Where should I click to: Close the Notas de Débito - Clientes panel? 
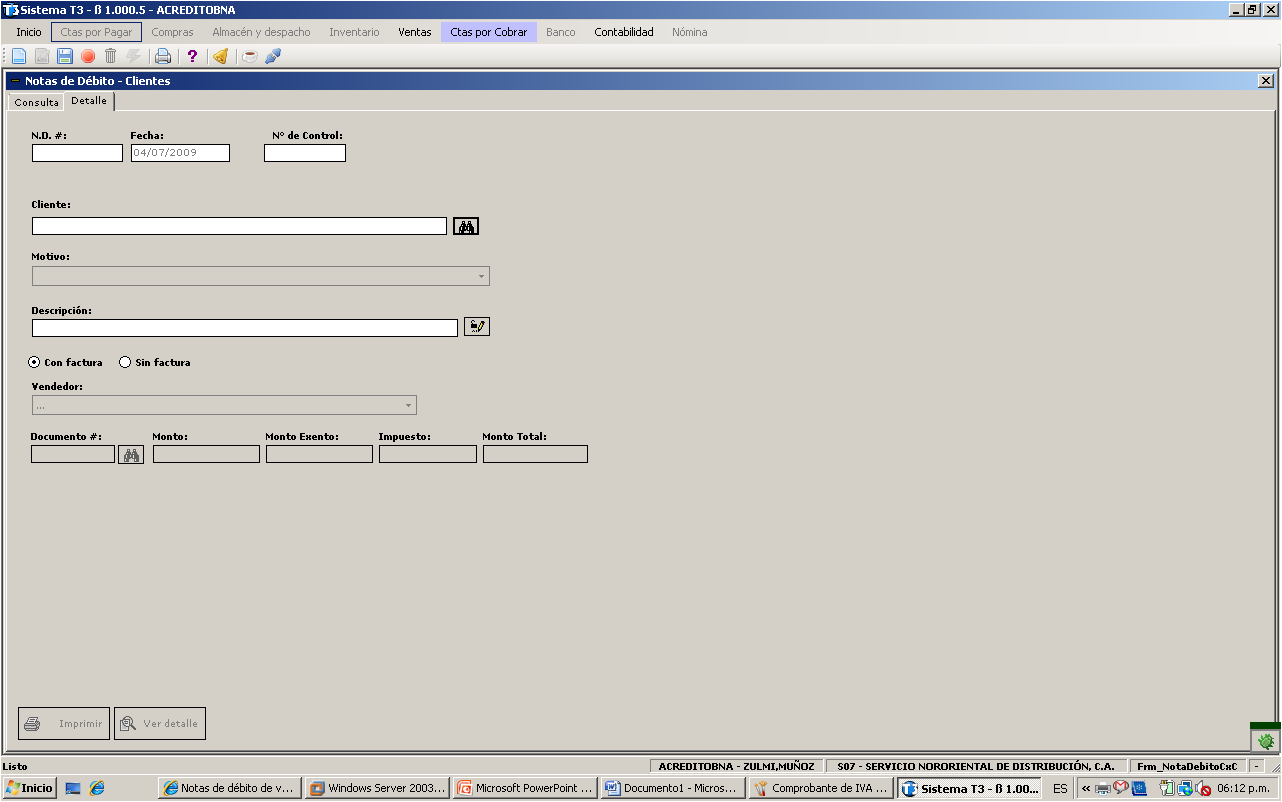pyautogui.click(x=1265, y=81)
